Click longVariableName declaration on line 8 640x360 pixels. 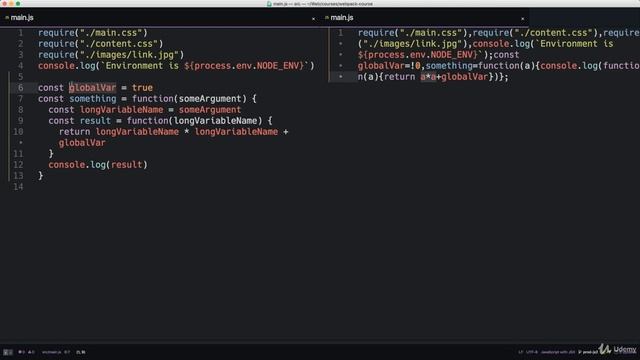click(121, 110)
